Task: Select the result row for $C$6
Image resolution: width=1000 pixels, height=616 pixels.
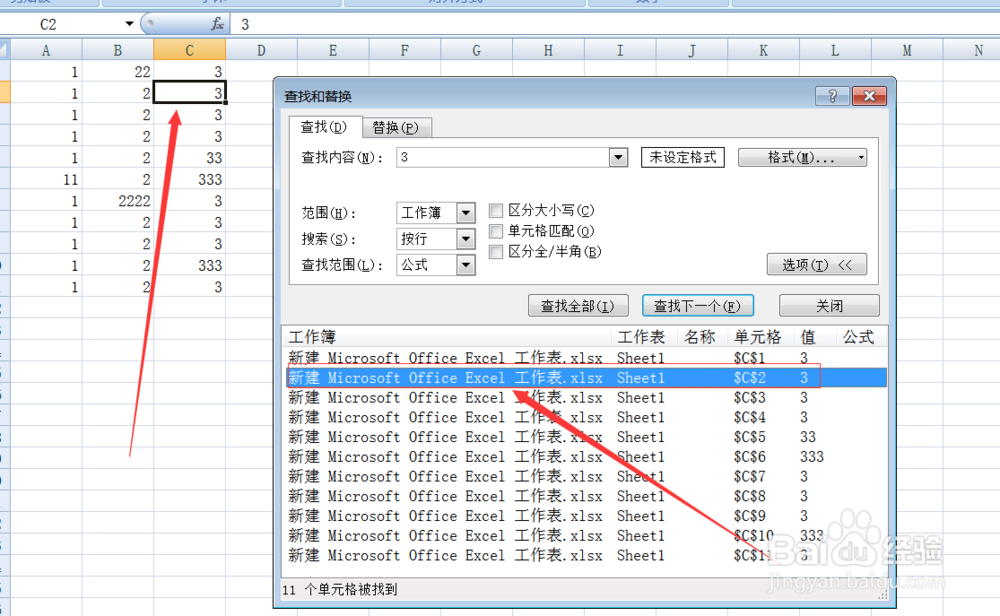Action: coord(585,457)
